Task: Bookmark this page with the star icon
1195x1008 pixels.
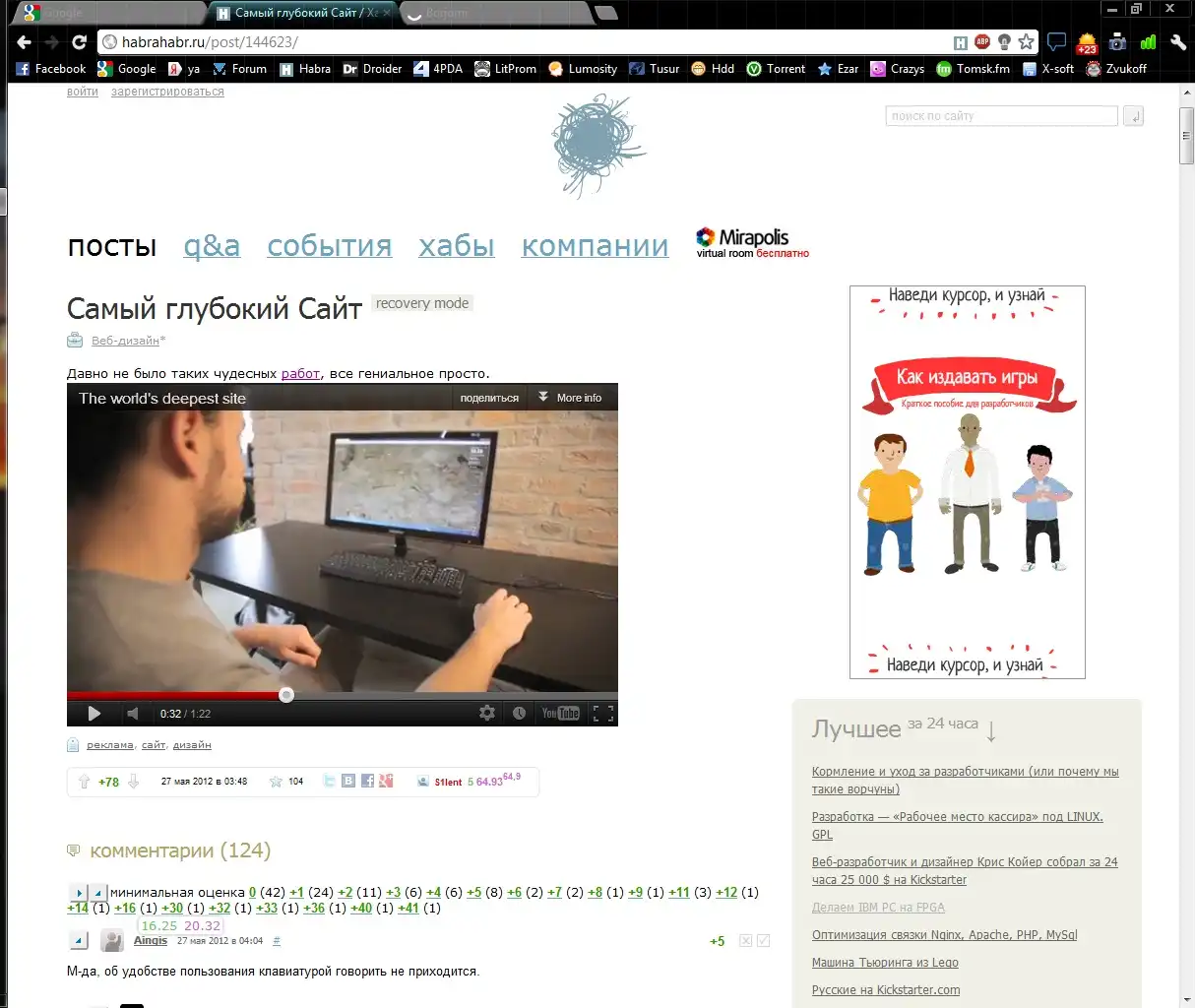Action: point(1027,41)
